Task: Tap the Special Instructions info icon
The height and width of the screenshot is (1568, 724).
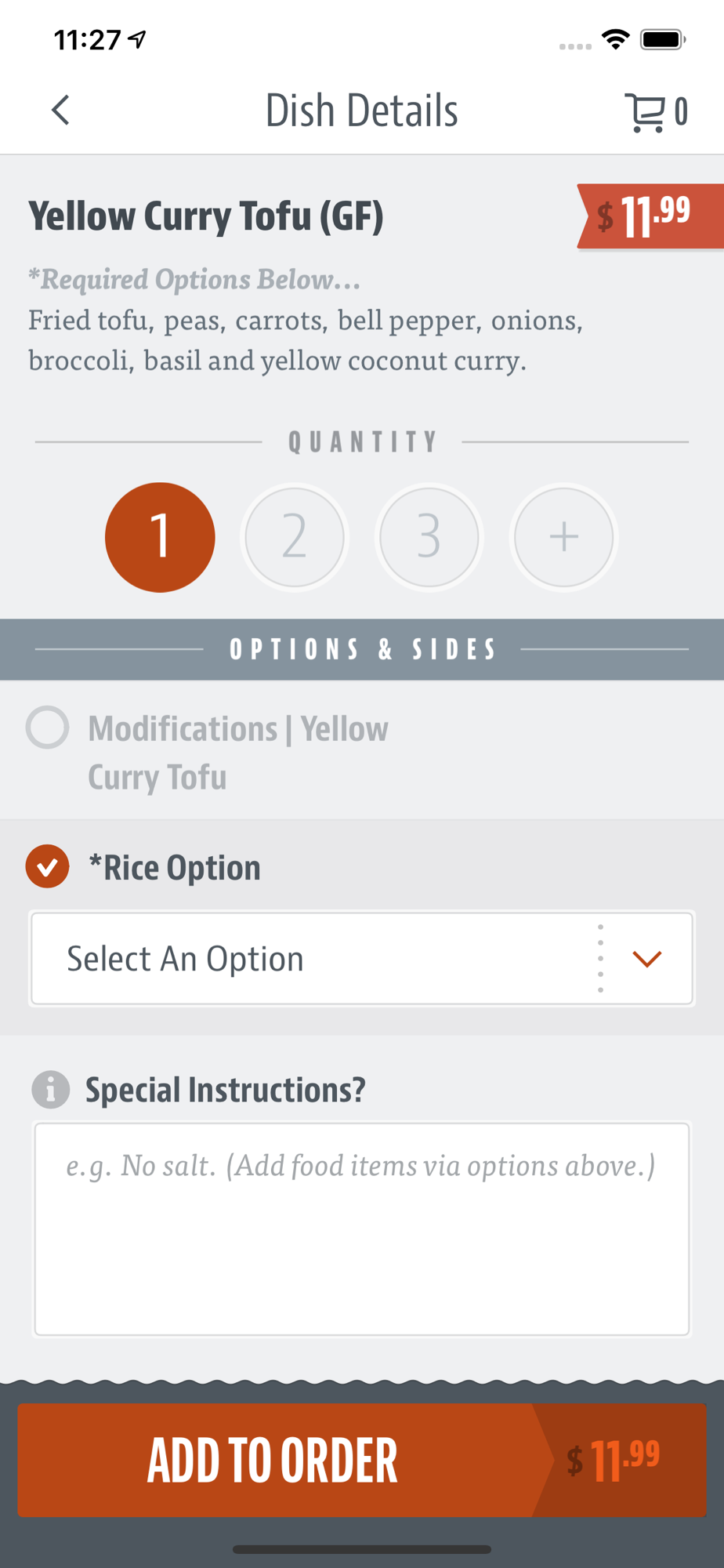Action: pos(51,1090)
